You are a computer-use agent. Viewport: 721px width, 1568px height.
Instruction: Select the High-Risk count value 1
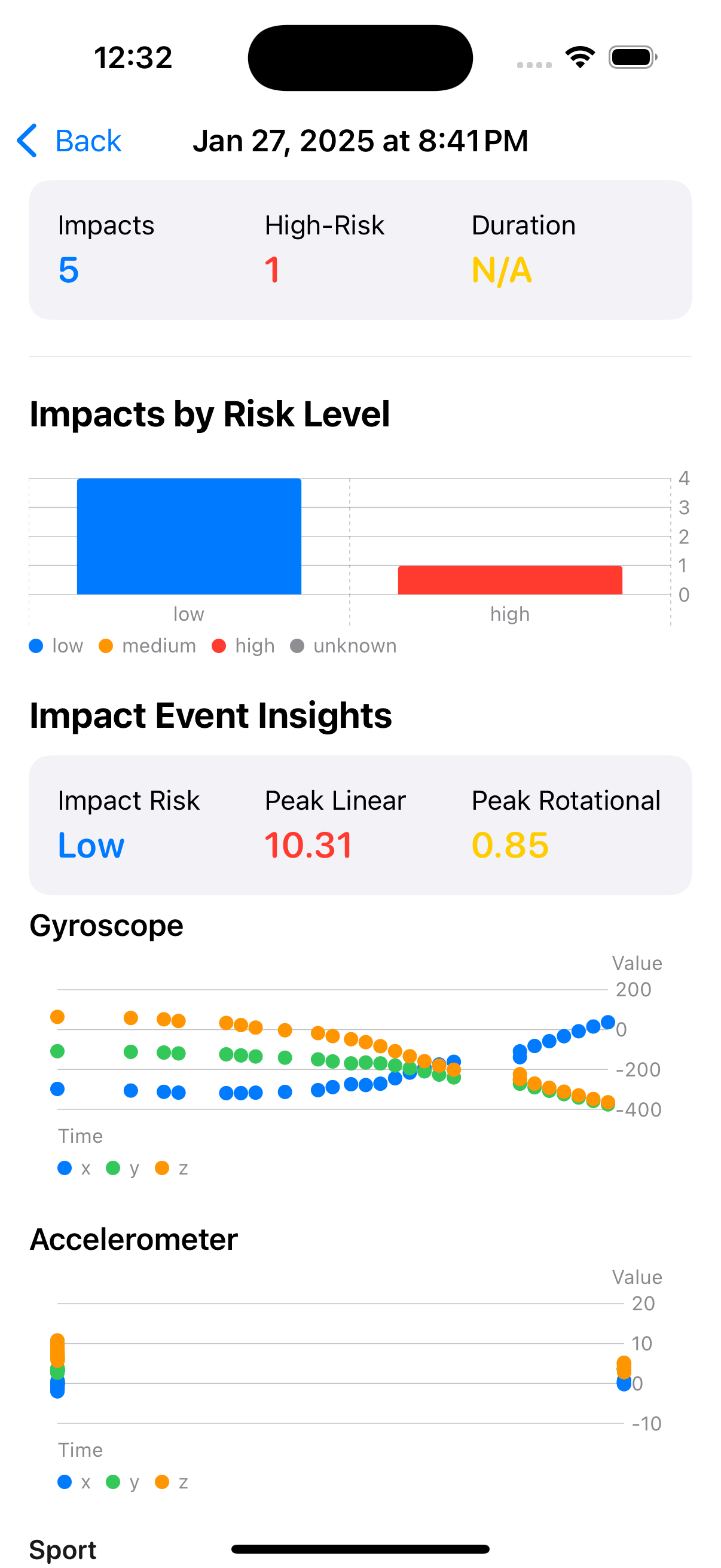(x=272, y=270)
